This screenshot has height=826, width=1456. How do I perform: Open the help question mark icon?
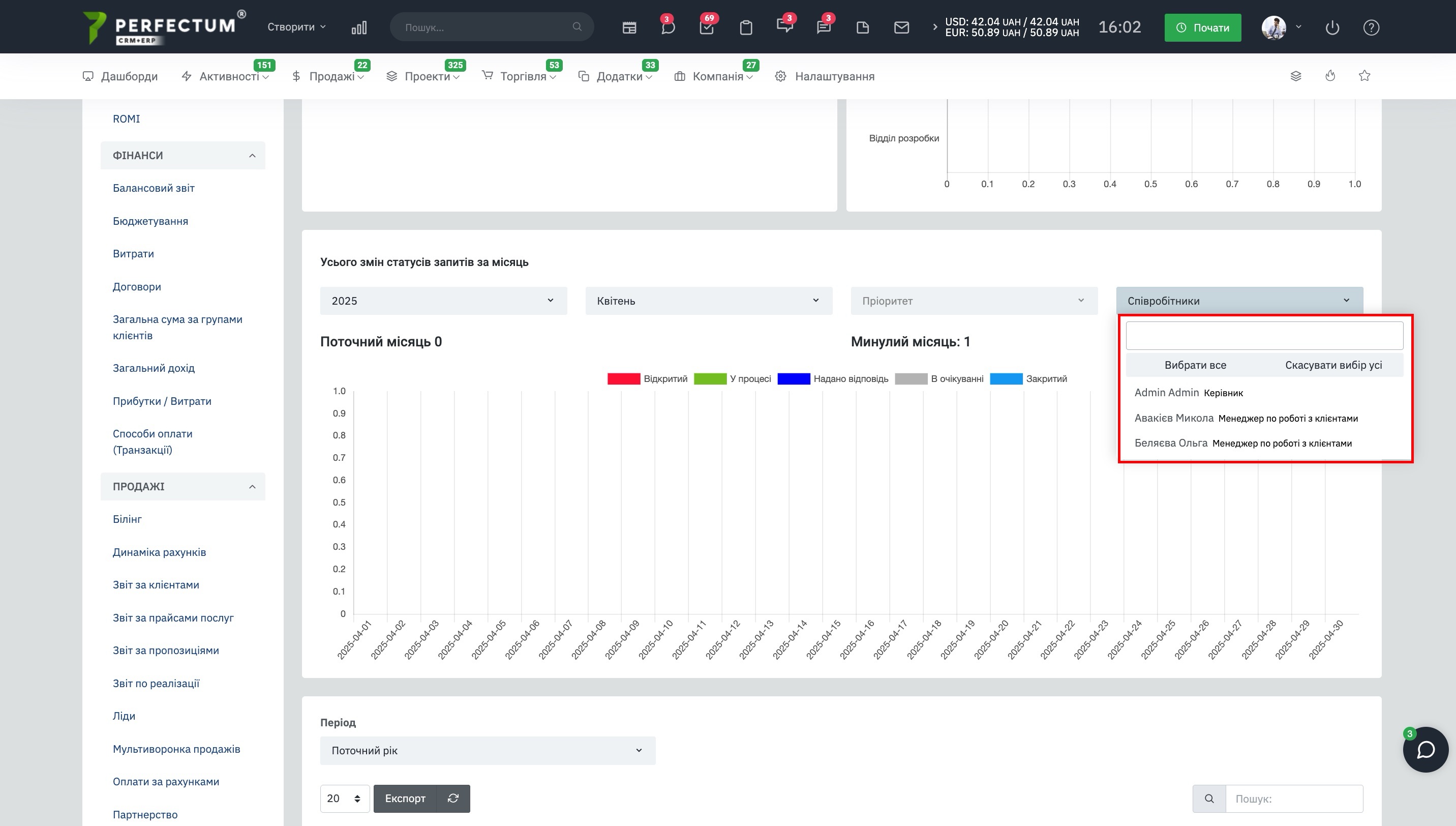pyautogui.click(x=1371, y=27)
